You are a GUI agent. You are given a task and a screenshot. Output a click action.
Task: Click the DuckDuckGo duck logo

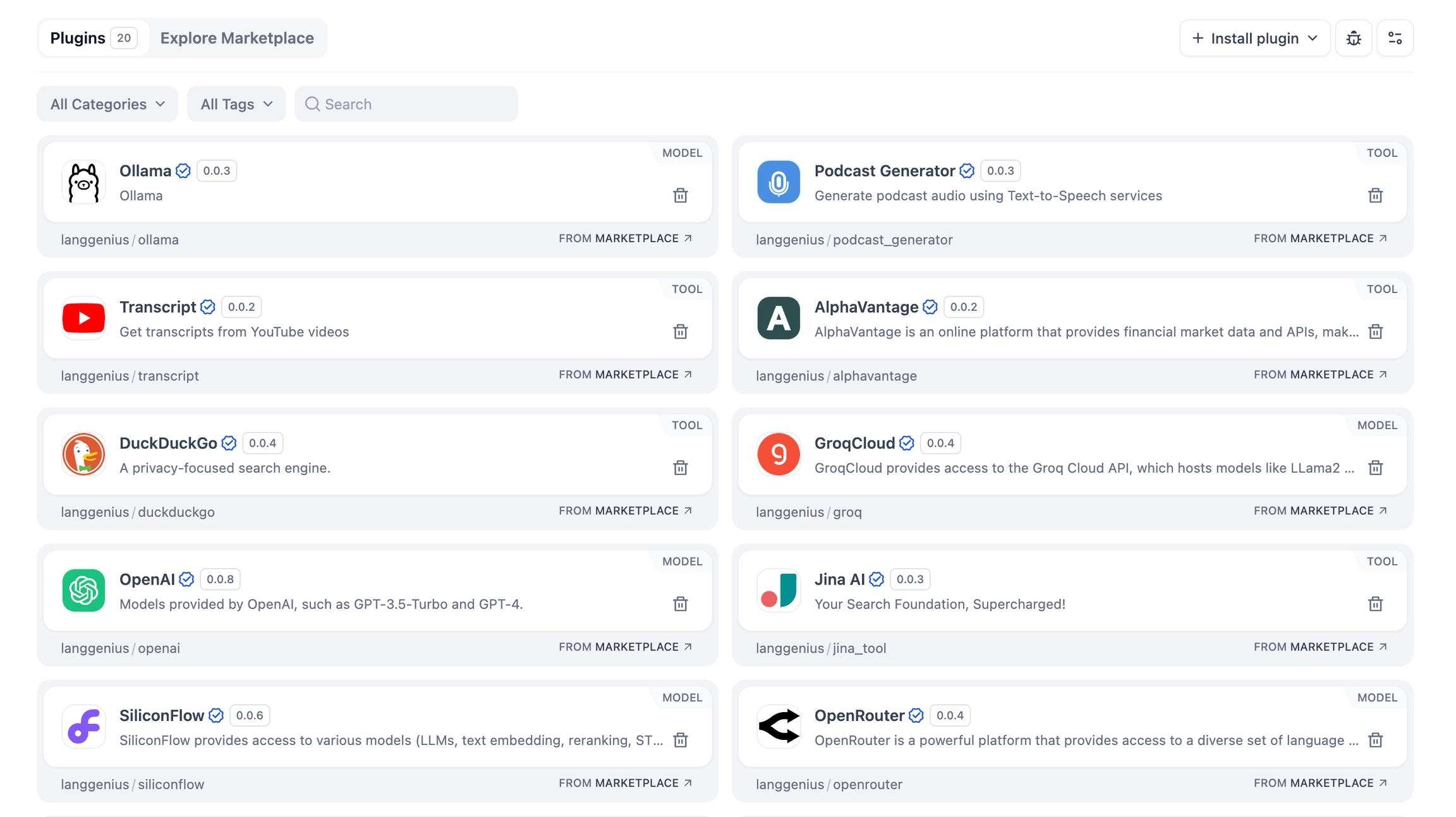[83, 454]
